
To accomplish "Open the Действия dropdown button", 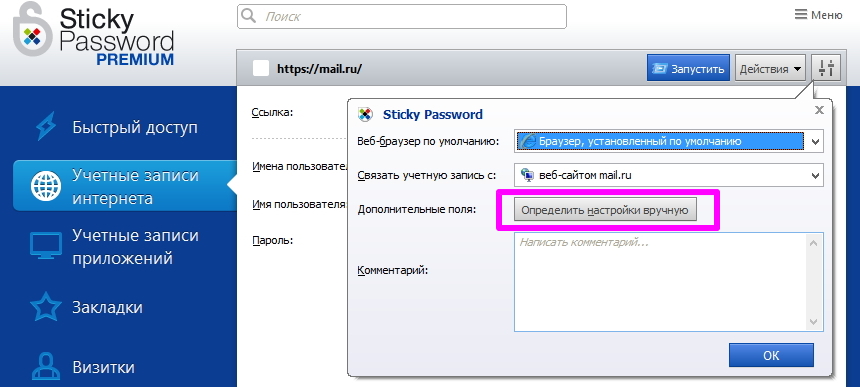I will click(x=770, y=68).
